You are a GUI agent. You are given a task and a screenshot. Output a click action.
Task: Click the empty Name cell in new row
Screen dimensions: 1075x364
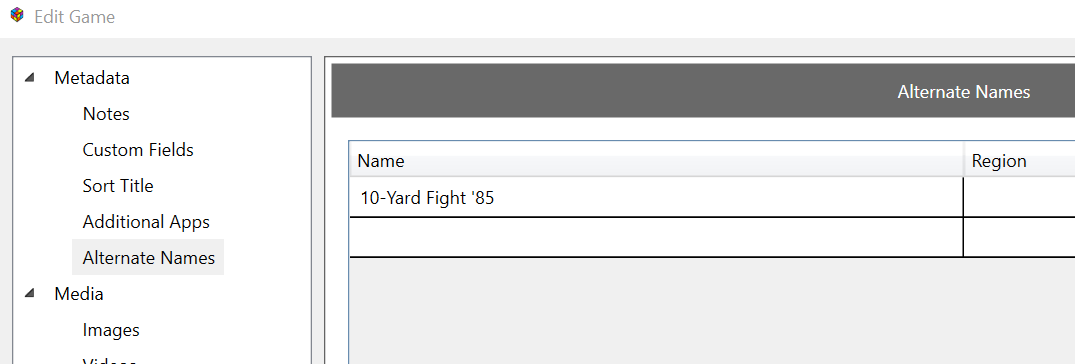[x=656, y=237]
